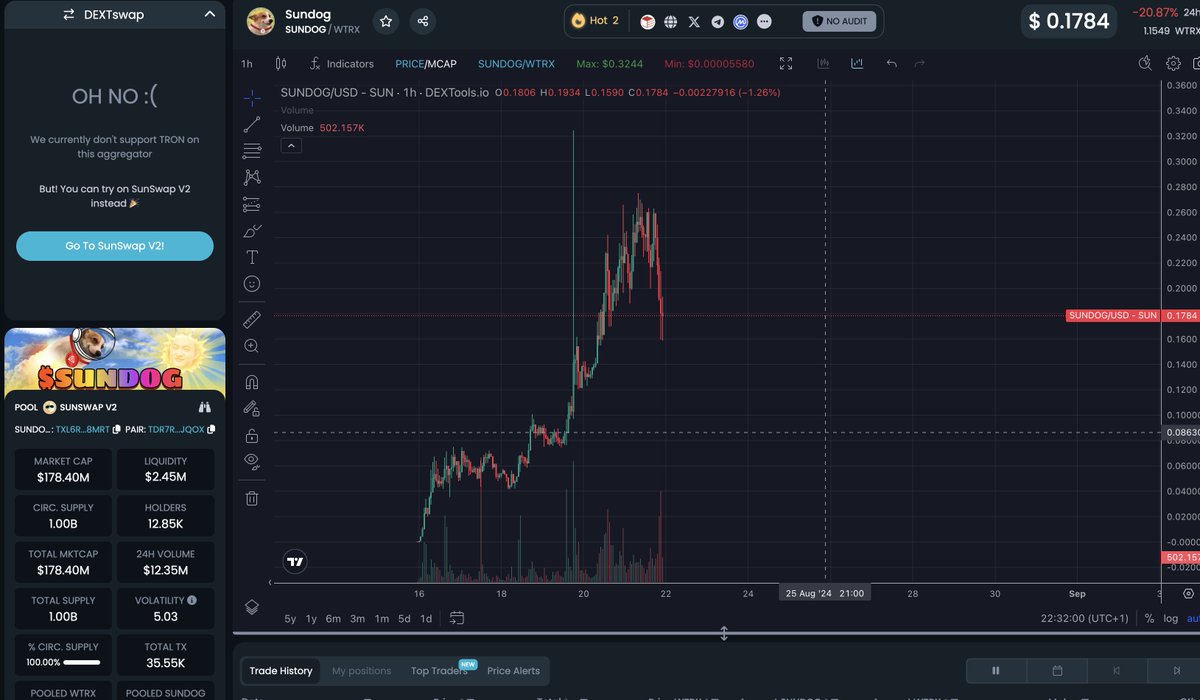This screenshot has height=700, width=1200.
Task: Set chart range to 3m
Action: pos(357,618)
